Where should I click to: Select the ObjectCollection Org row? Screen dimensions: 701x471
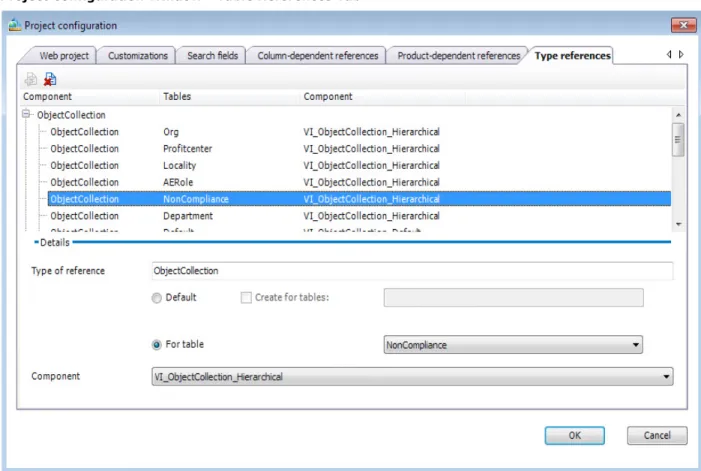tap(359, 132)
